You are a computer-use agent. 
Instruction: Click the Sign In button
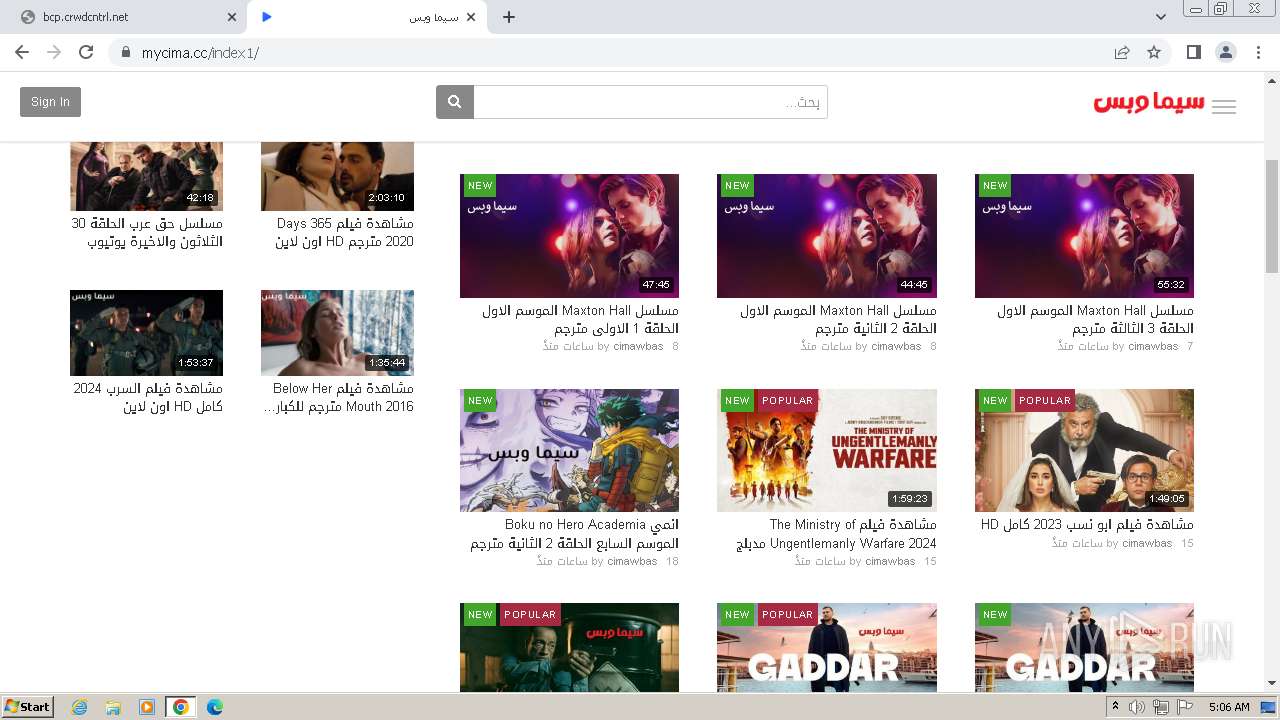50,102
